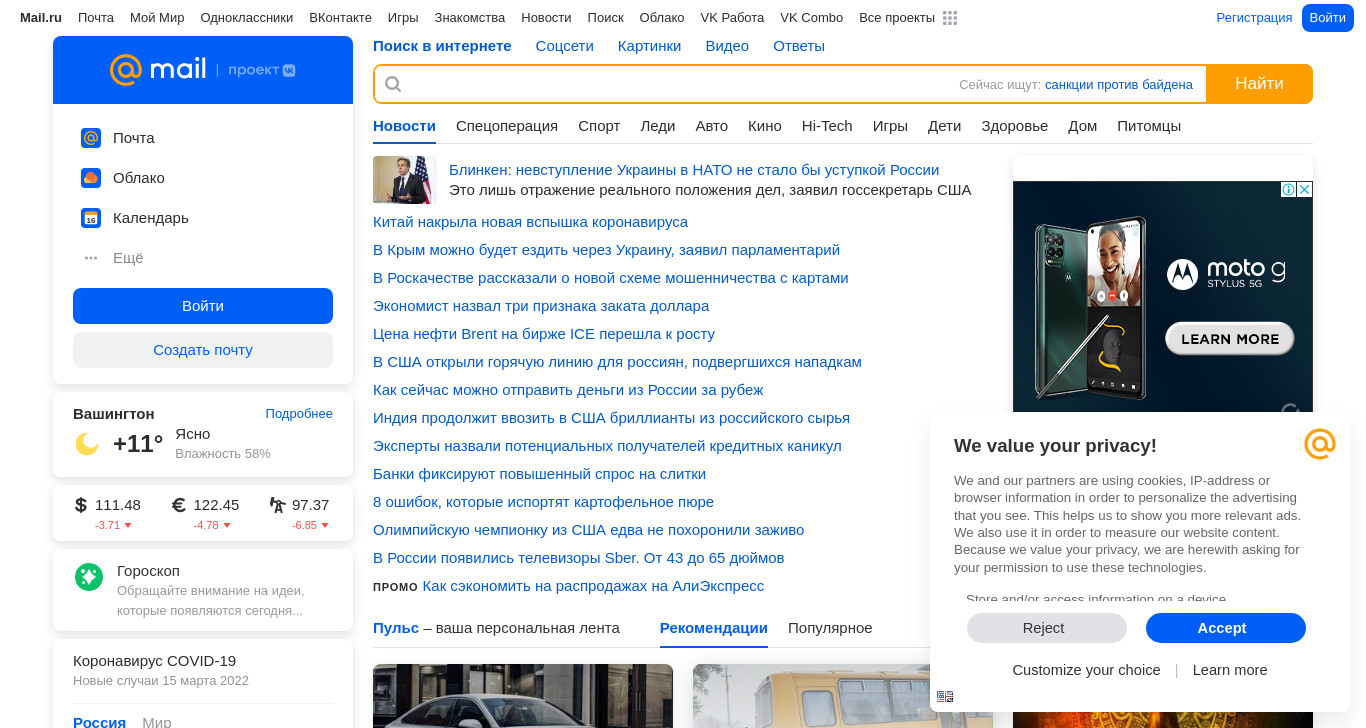Select the Видео search tab
The width and height of the screenshot is (1366, 728).
pyautogui.click(x=727, y=46)
